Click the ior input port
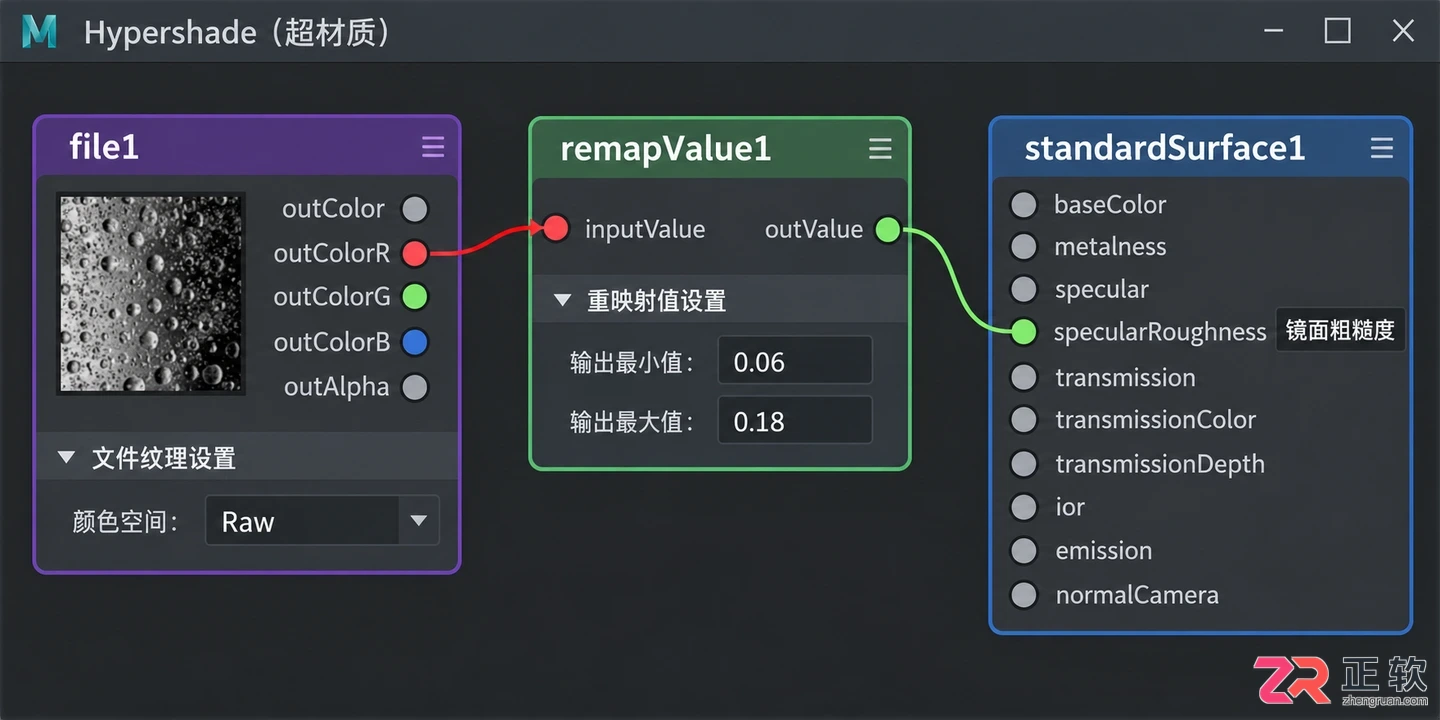This screenshot has height=720, width=1440. click(1024, 507)
